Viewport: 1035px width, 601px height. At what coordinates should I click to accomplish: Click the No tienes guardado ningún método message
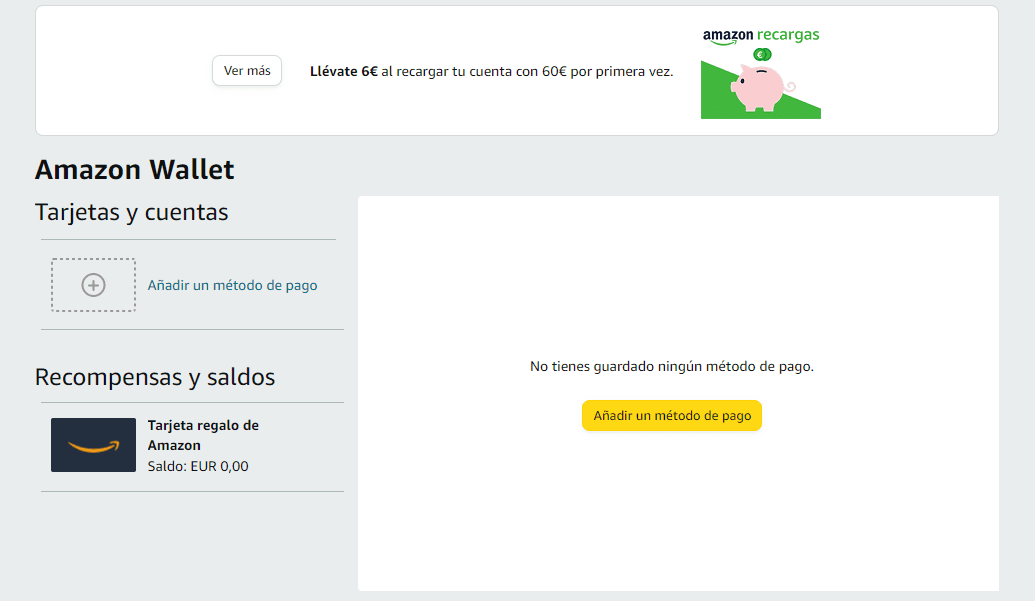point(671,366)
